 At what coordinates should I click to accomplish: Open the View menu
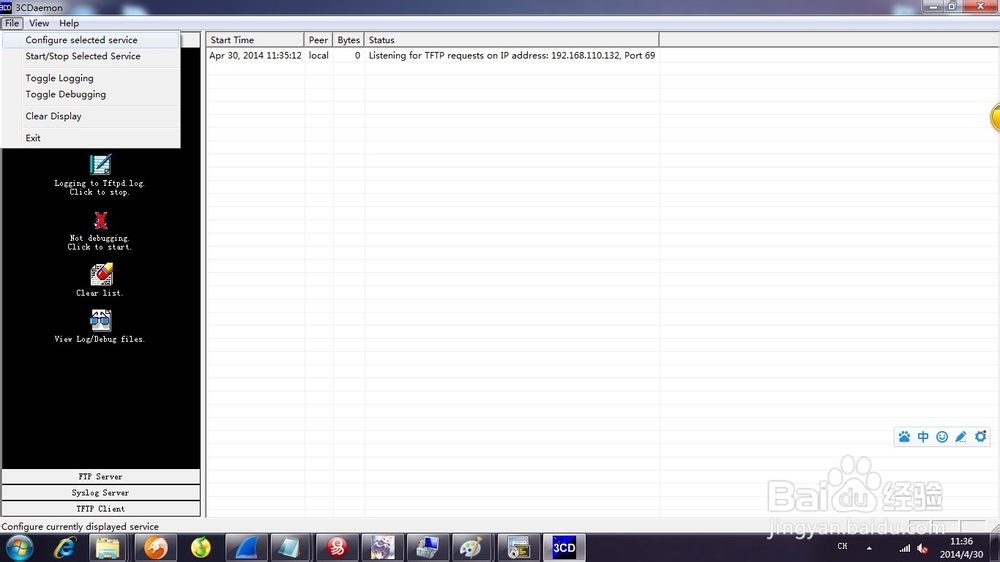tap(39, 23)
